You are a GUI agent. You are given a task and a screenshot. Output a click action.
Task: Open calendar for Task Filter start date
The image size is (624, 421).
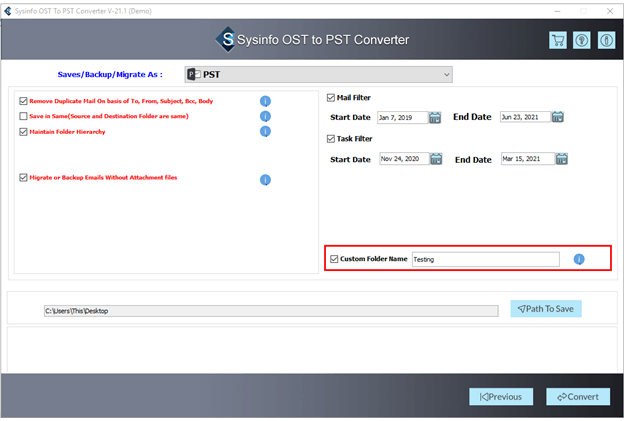(x=436, y=159)
